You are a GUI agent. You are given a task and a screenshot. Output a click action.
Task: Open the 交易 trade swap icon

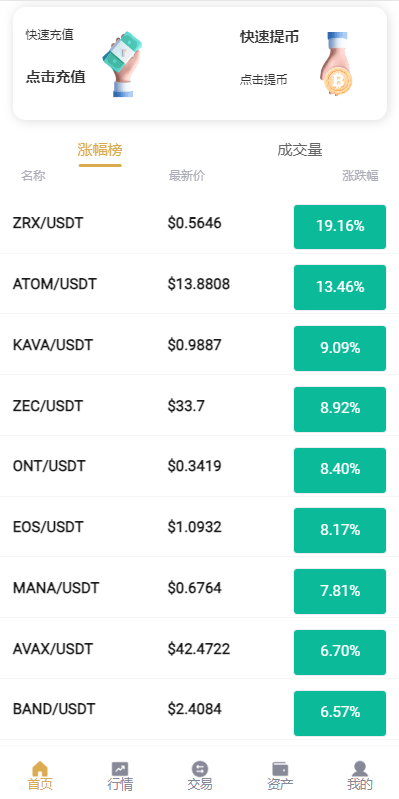tap(200, 768)
